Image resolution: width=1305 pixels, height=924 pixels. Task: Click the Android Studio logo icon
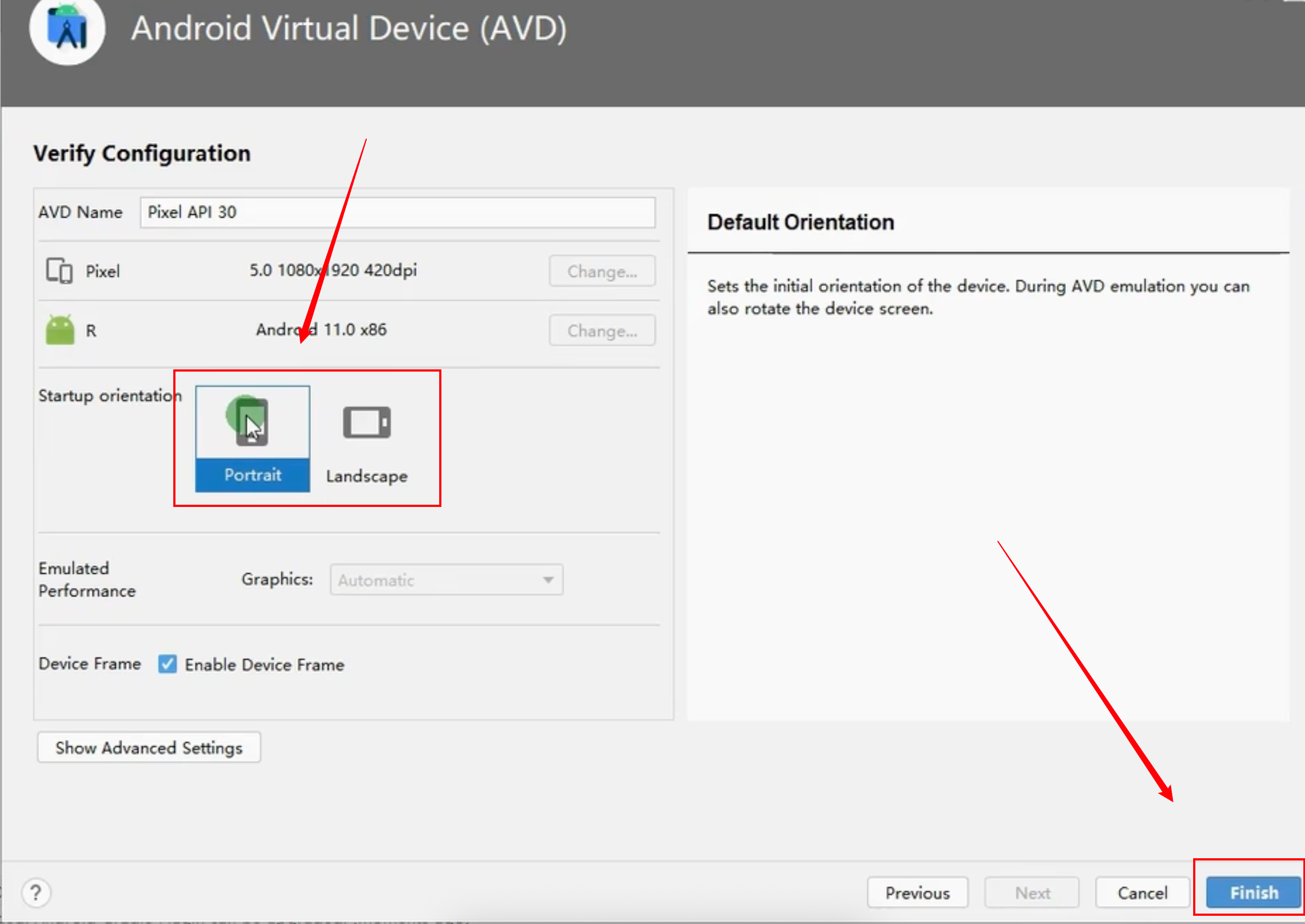click(67, 30)
